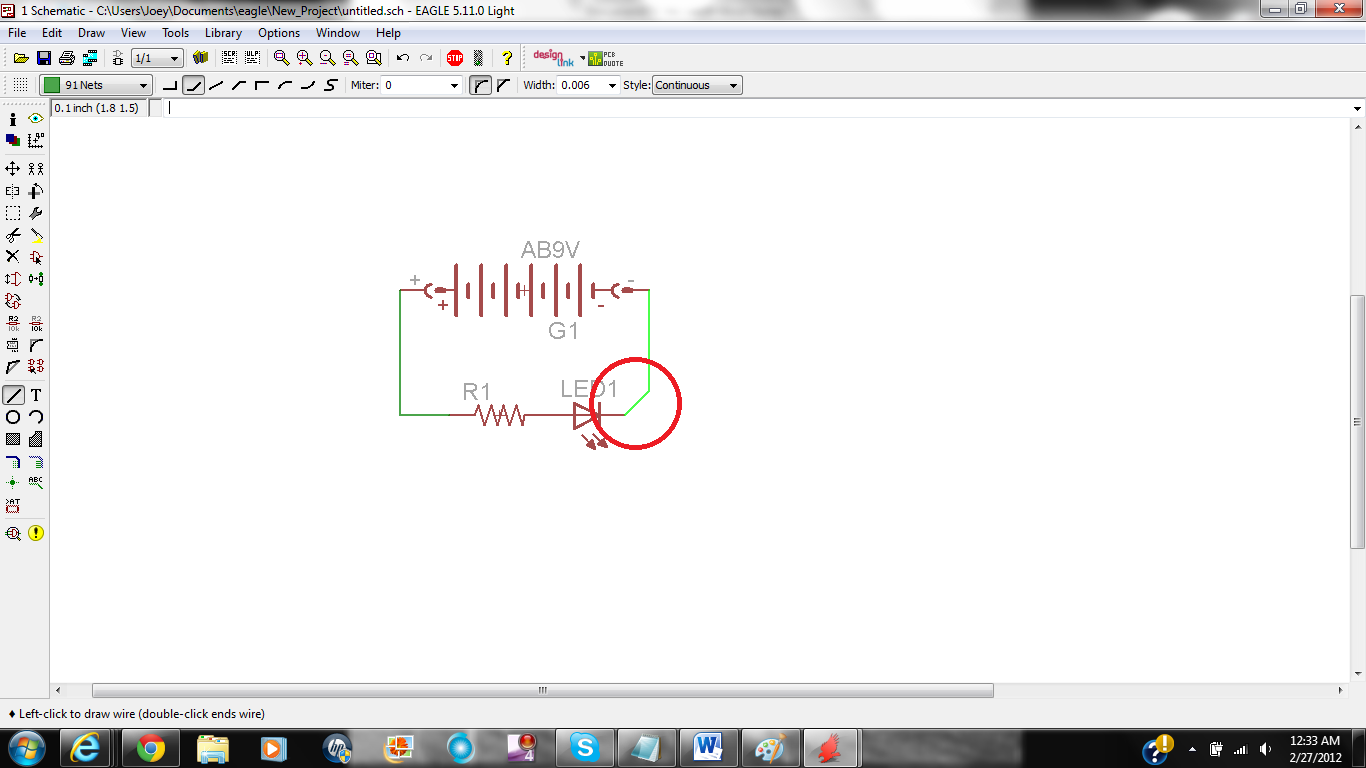This screenshot has width=1366, height=768.
Task: Select the Cut scissors tool
Action: tap(13, 235)
